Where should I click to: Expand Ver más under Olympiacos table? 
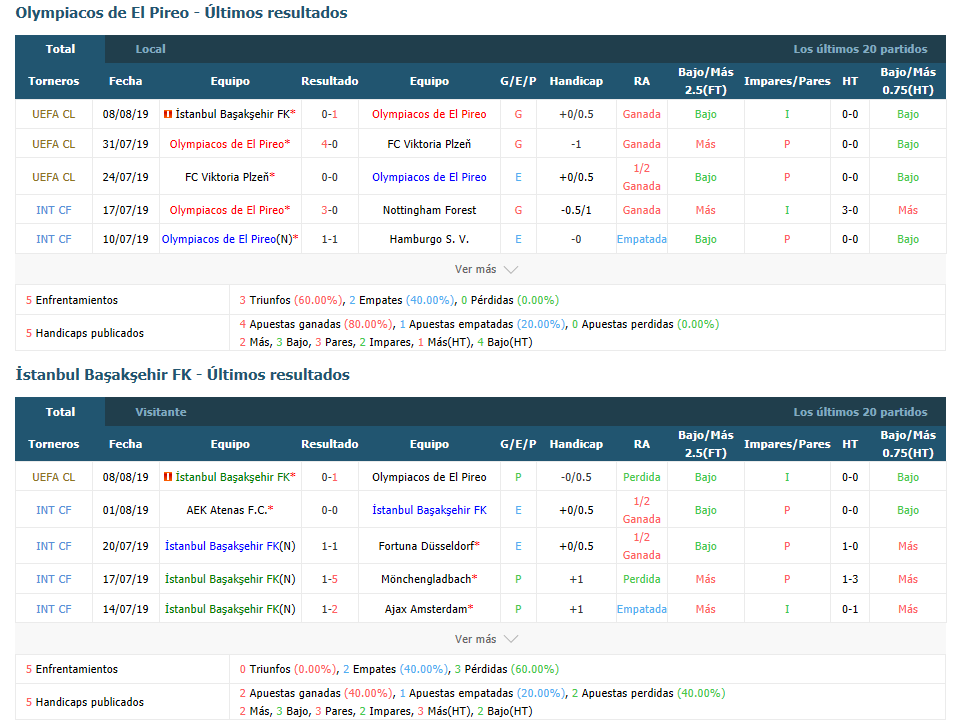click(486, 269)
